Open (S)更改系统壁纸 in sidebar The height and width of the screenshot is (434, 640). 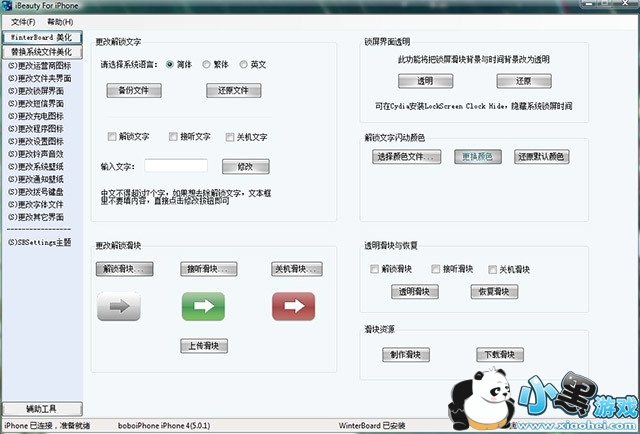(36, 167)
